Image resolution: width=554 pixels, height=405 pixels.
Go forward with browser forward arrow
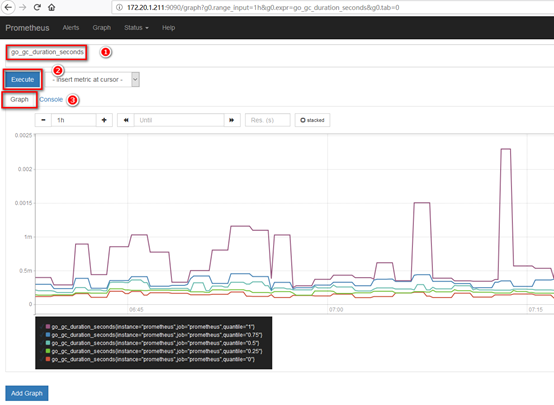23,7
